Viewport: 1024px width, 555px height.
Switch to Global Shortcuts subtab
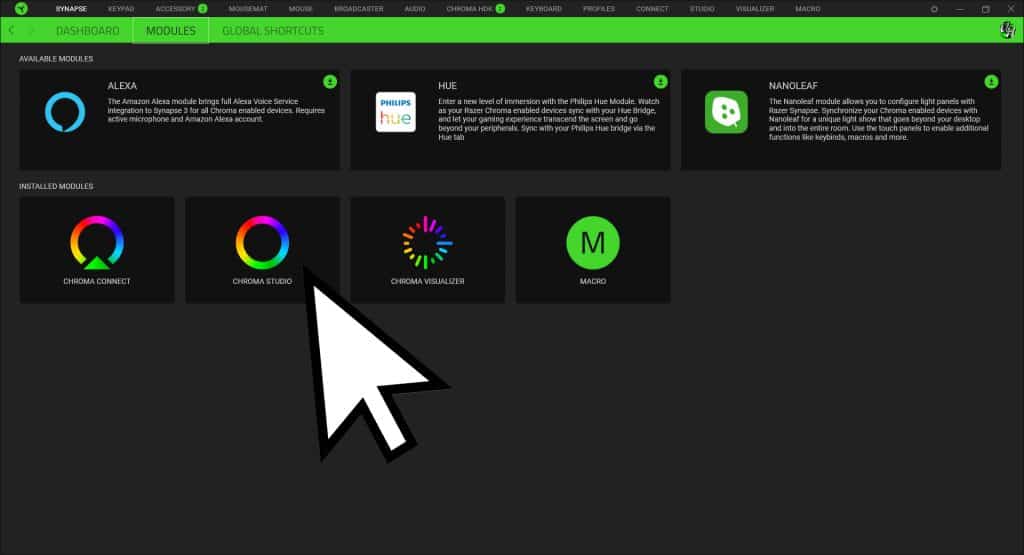[273, 31]
